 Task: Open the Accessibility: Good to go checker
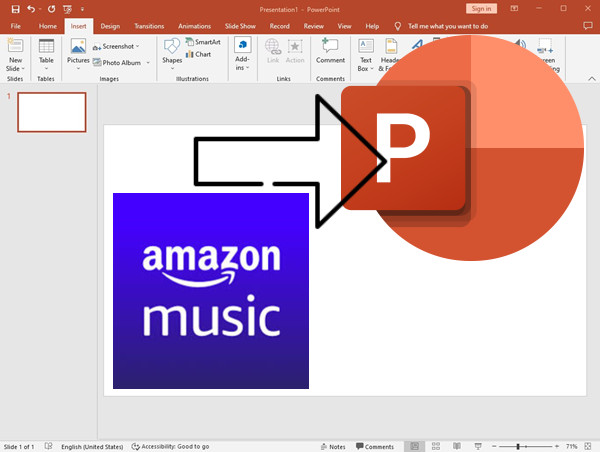[170, 447]
